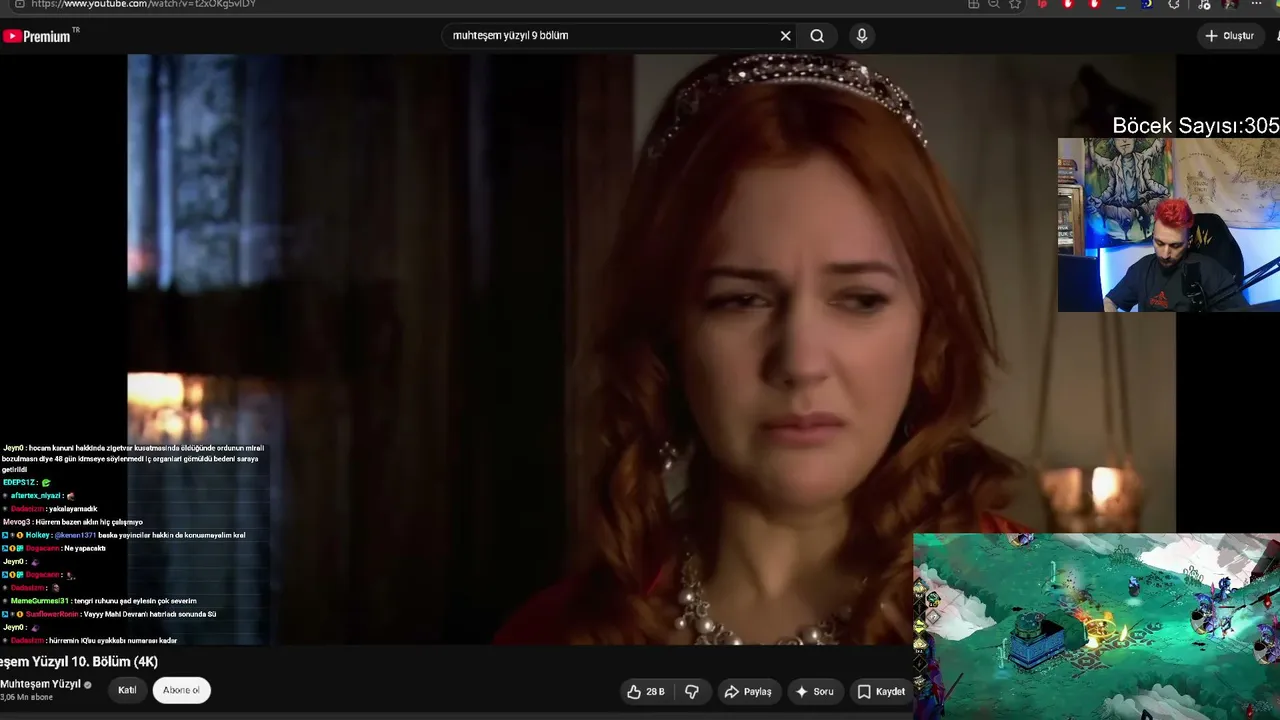This screenshot has height=720, width=1280.
Task: Click the main video player frame
Action: click(652, 349)
